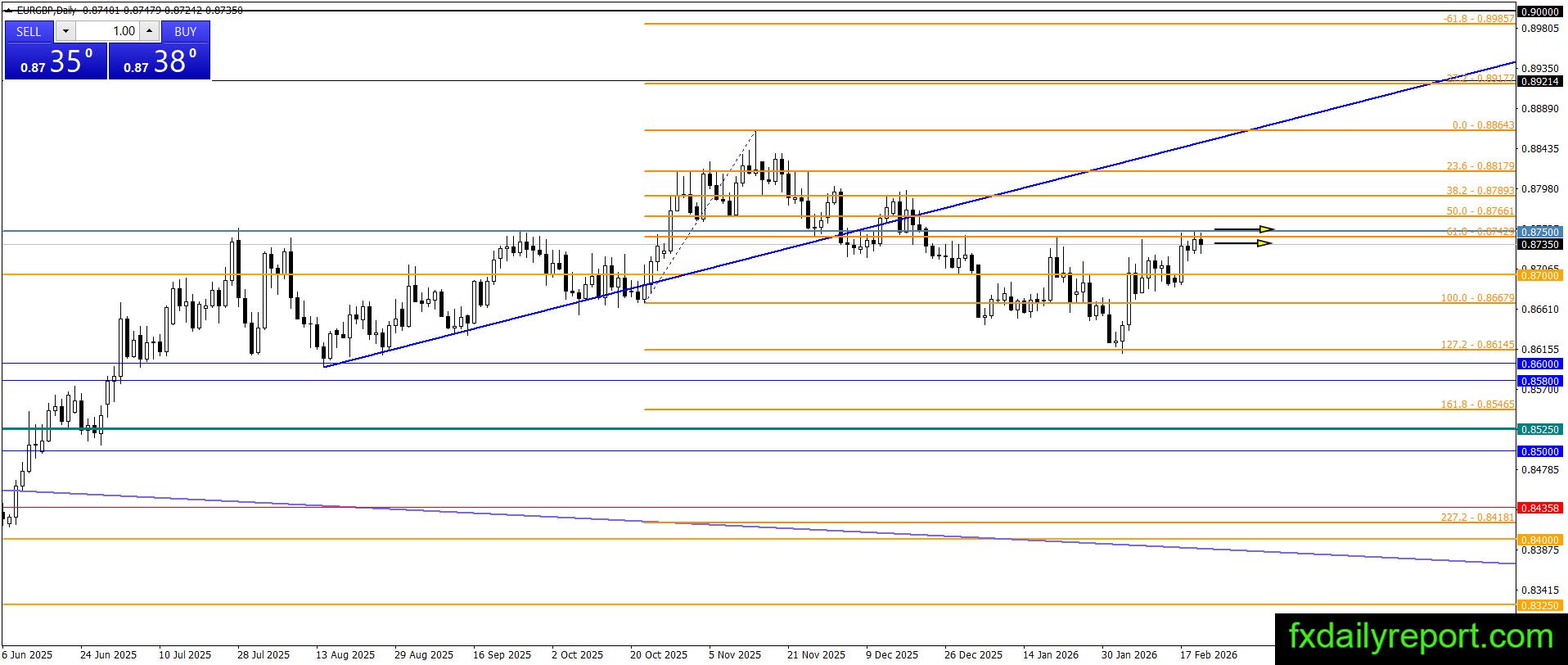This screenshot has width=1568, height=665.
Task: Click the BUY button in the trade panel
Action: tap(186, 31)
